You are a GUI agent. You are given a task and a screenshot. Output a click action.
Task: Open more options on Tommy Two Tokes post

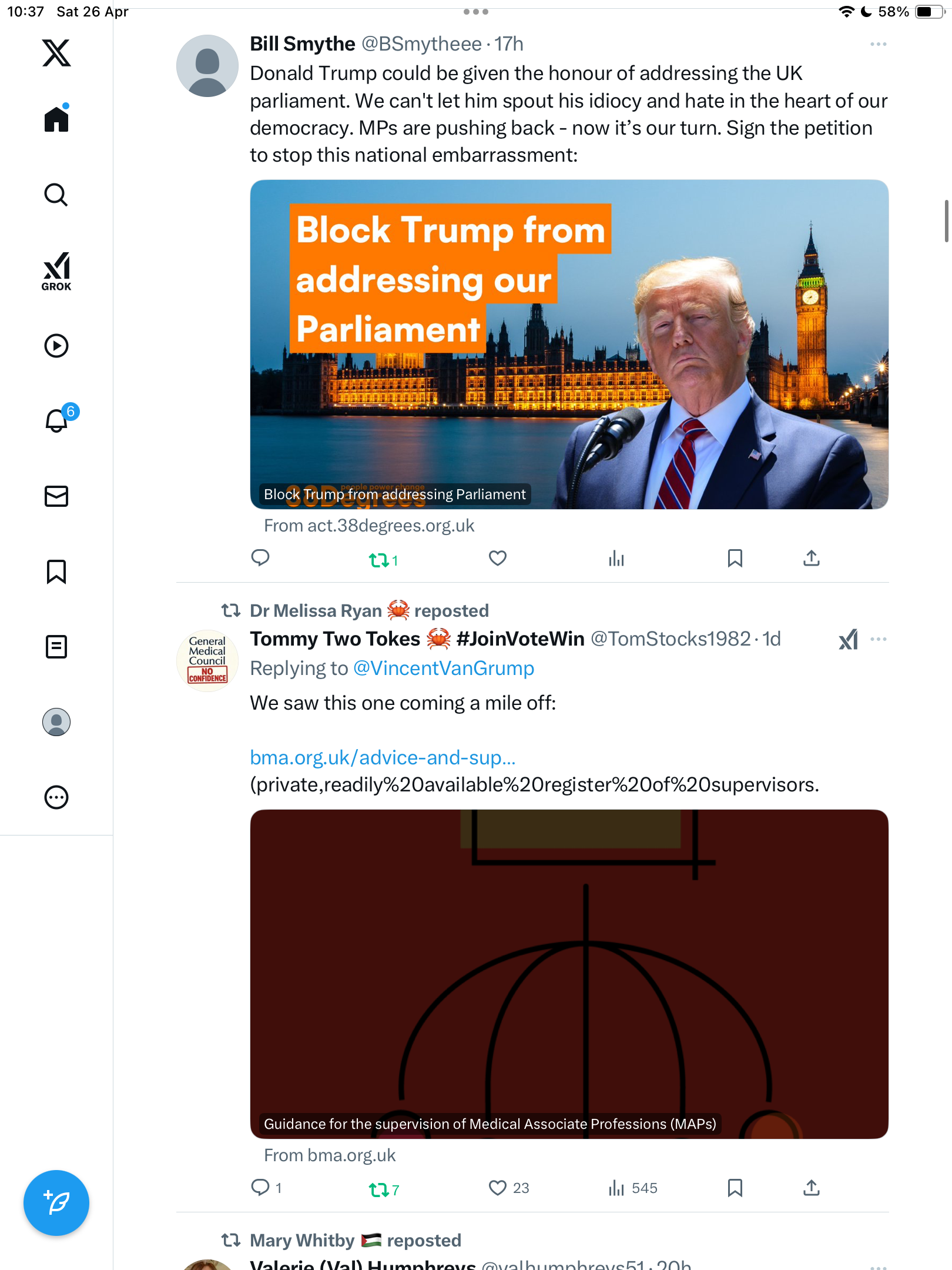tap(878, 639)
